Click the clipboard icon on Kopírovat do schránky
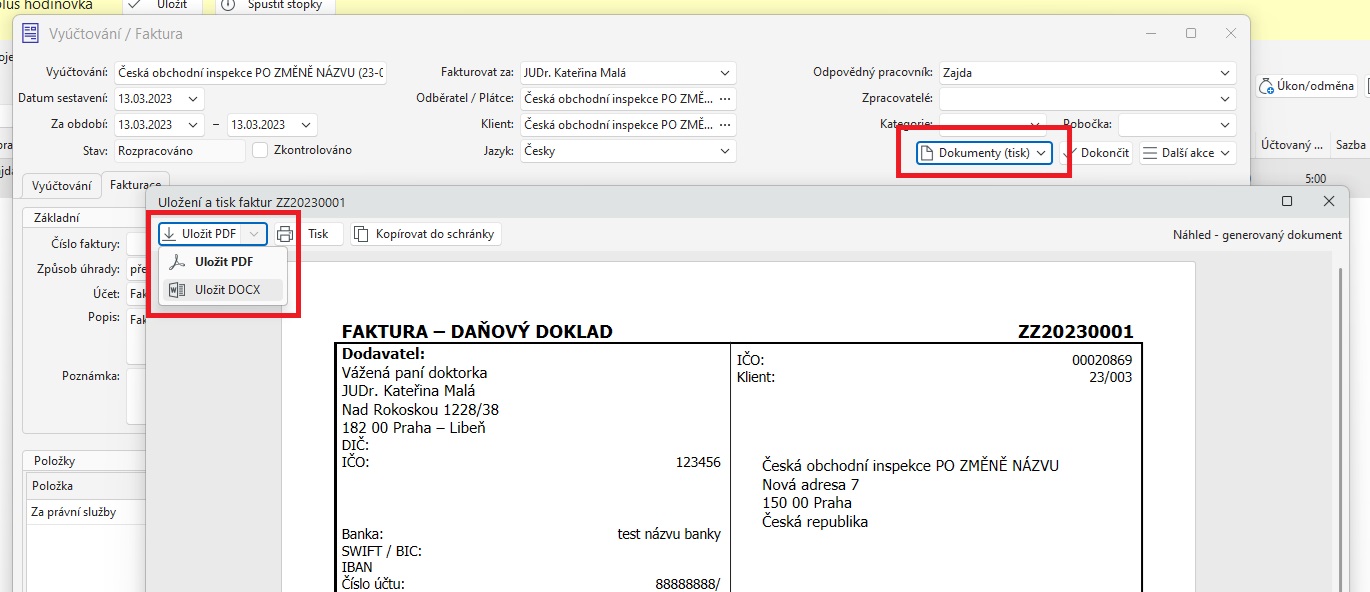The height and width of the screenshot is (592, 1370). (x=360, y=234)
